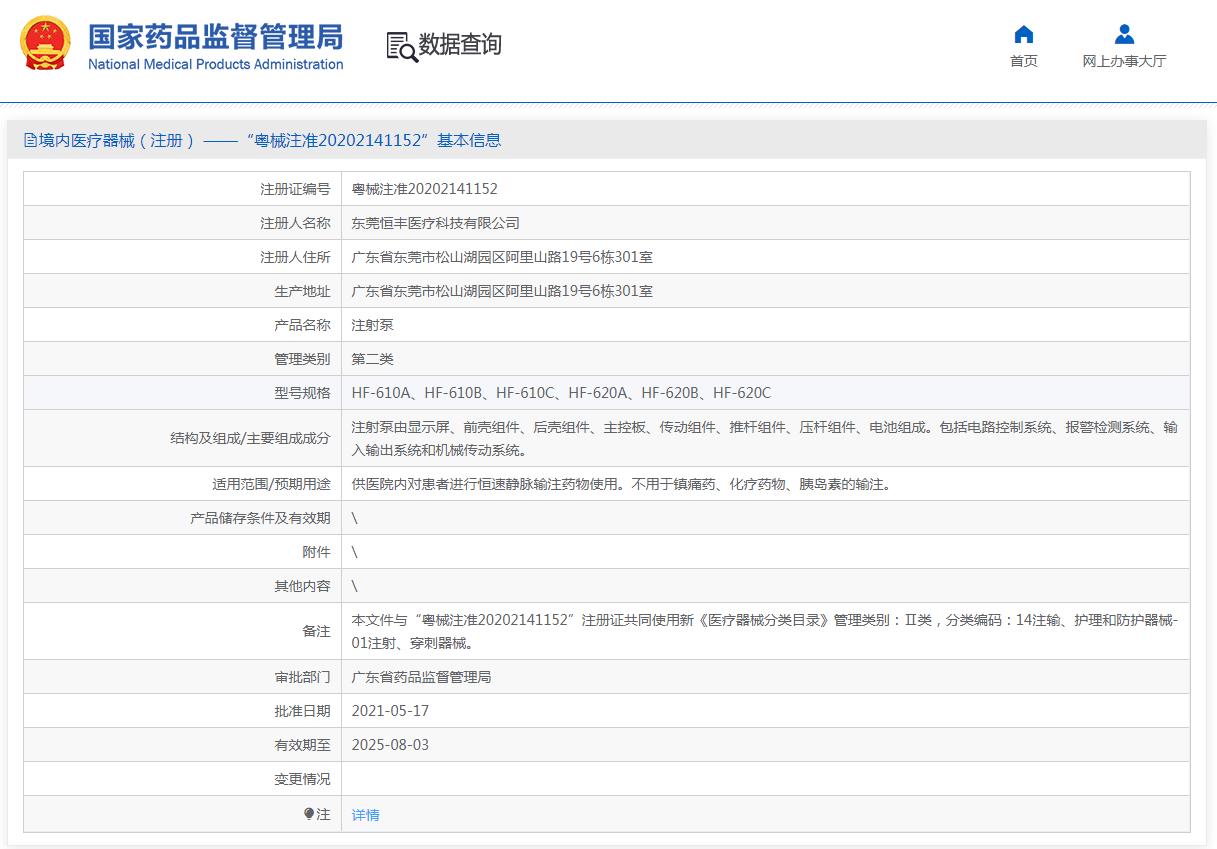Click the 有效期至 label

point(302,745)
